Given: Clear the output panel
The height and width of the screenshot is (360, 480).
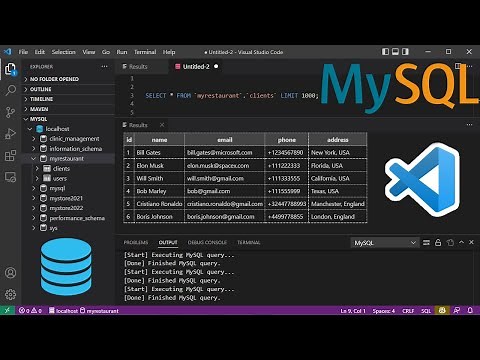Looking at the screenshot, I should 426,242.
